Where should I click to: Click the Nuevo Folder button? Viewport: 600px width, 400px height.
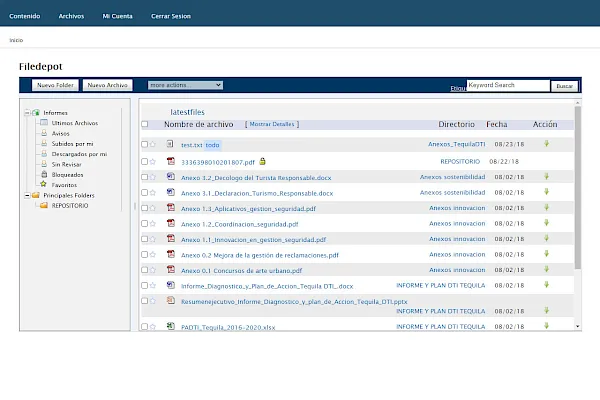[55, 85]
